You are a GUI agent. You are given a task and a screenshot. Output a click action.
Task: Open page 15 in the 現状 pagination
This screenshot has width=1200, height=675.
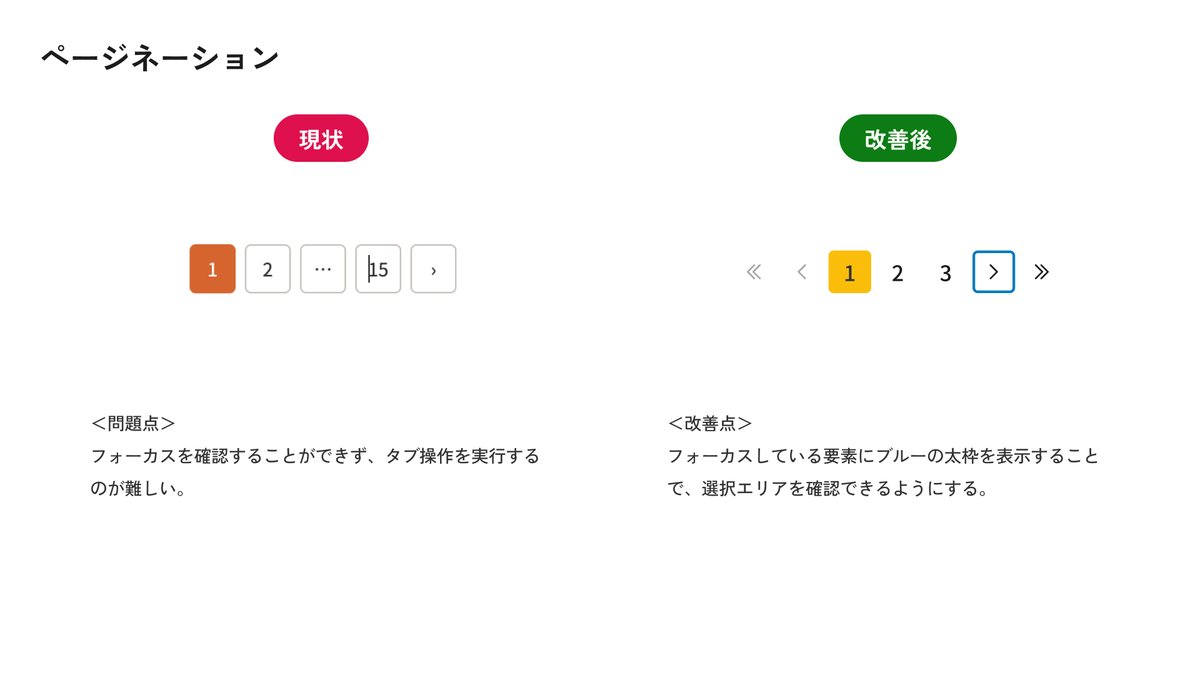coord(378,269)
